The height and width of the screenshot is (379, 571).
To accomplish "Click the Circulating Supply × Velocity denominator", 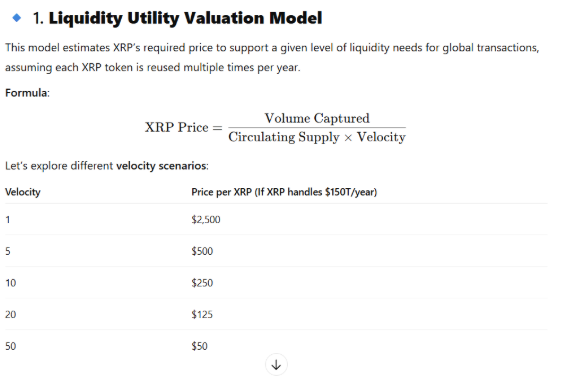I will (317, 137).
